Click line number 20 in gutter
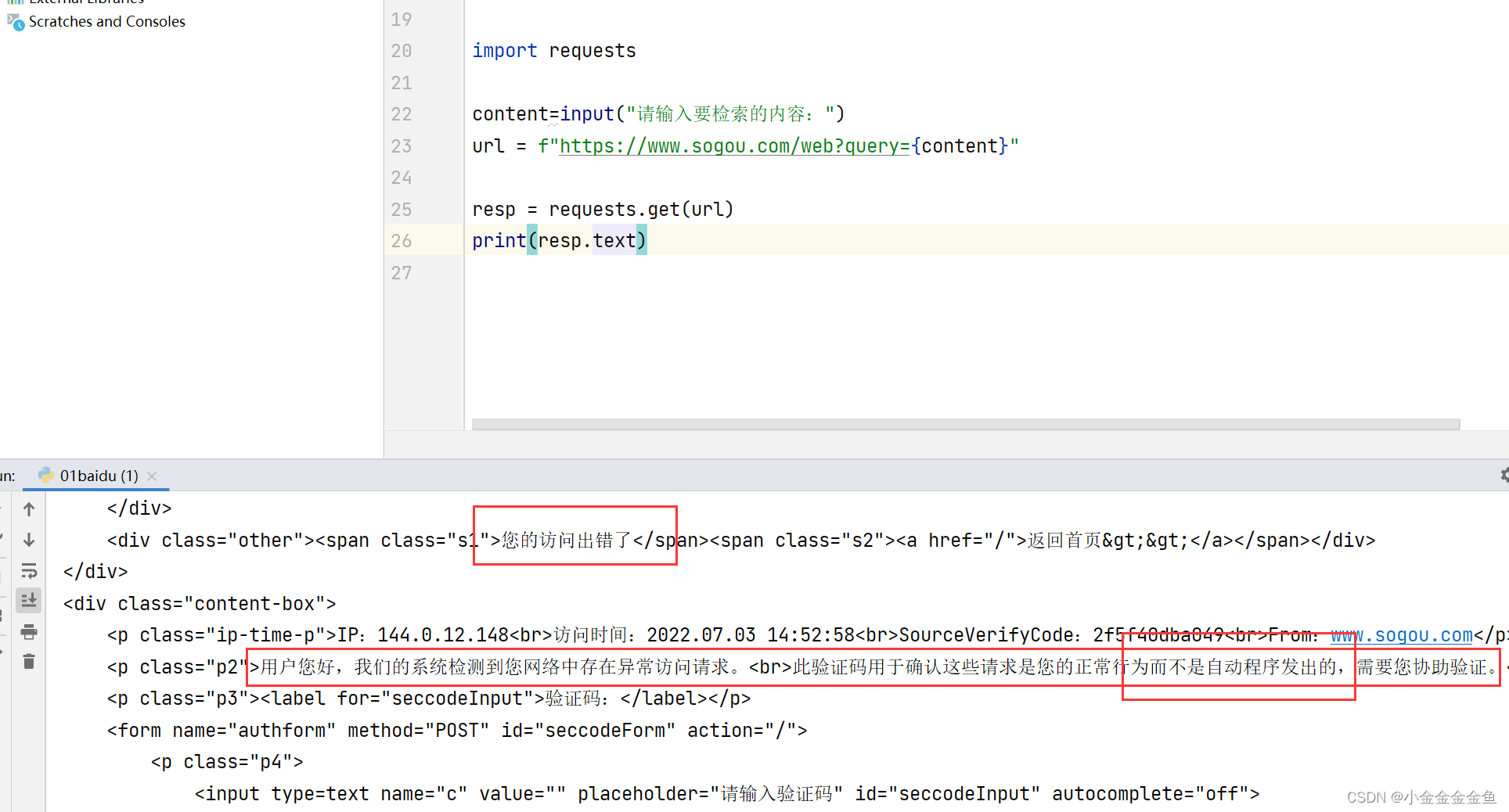 pyautogui.click(x=402, y=51)
